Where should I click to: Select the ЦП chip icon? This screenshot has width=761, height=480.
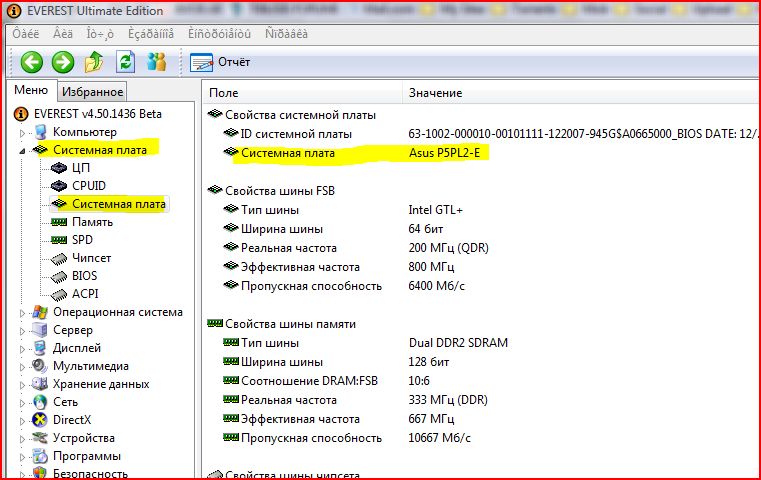tap(59, 168)
